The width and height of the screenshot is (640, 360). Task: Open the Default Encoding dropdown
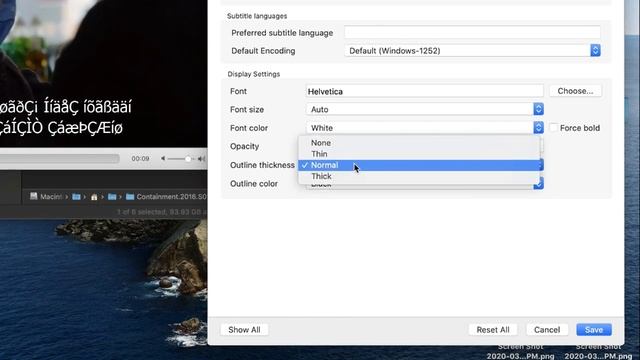(x=472, y=51)
